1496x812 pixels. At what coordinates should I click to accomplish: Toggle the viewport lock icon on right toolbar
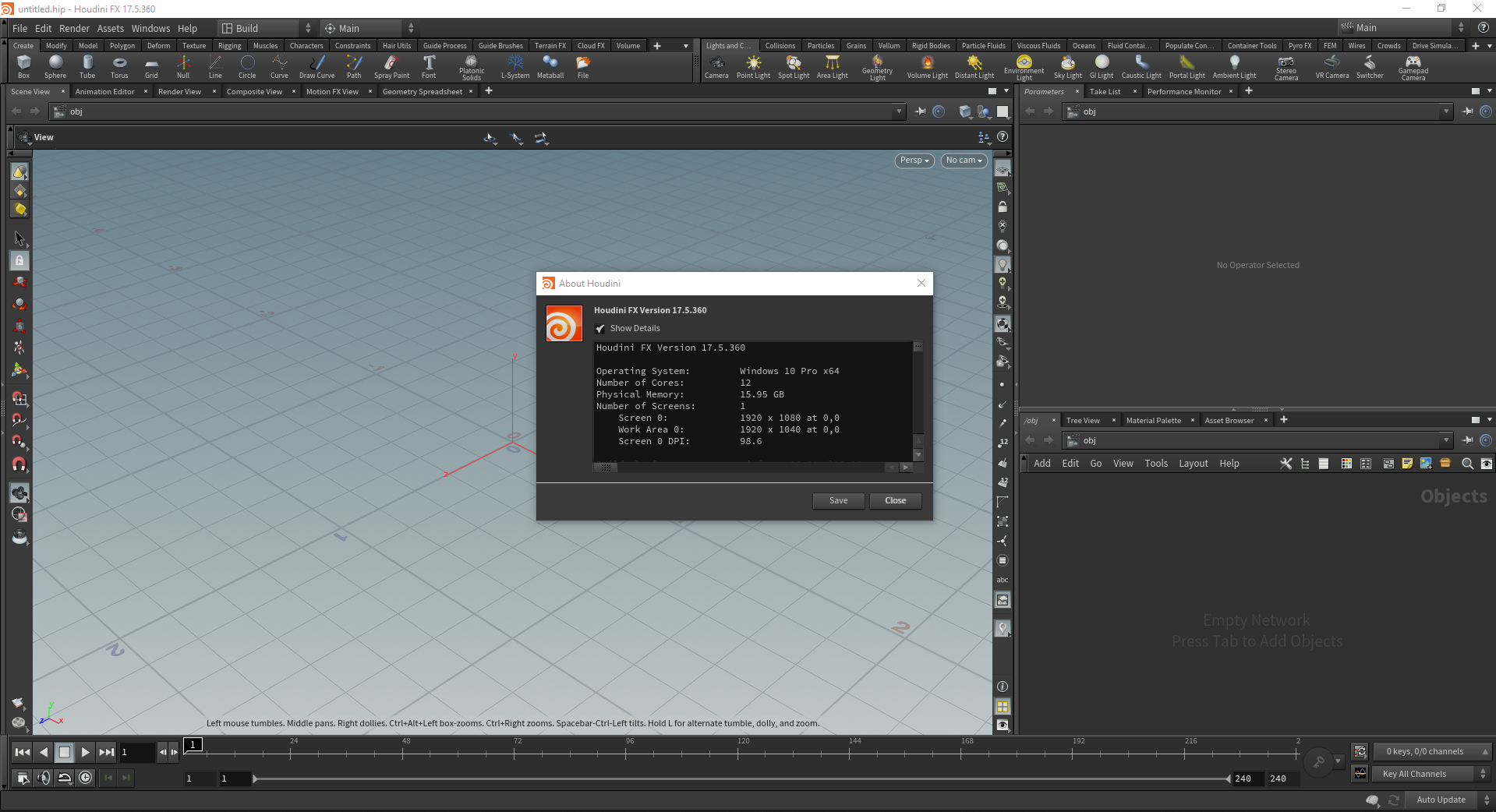pyautogui.click(x=1003, y=207)
